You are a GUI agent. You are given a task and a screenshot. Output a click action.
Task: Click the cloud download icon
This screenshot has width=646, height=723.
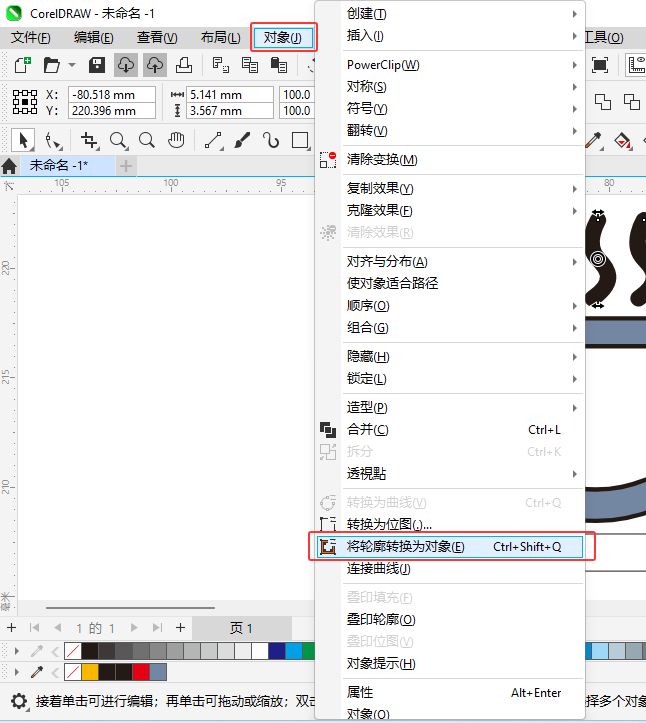126,65
